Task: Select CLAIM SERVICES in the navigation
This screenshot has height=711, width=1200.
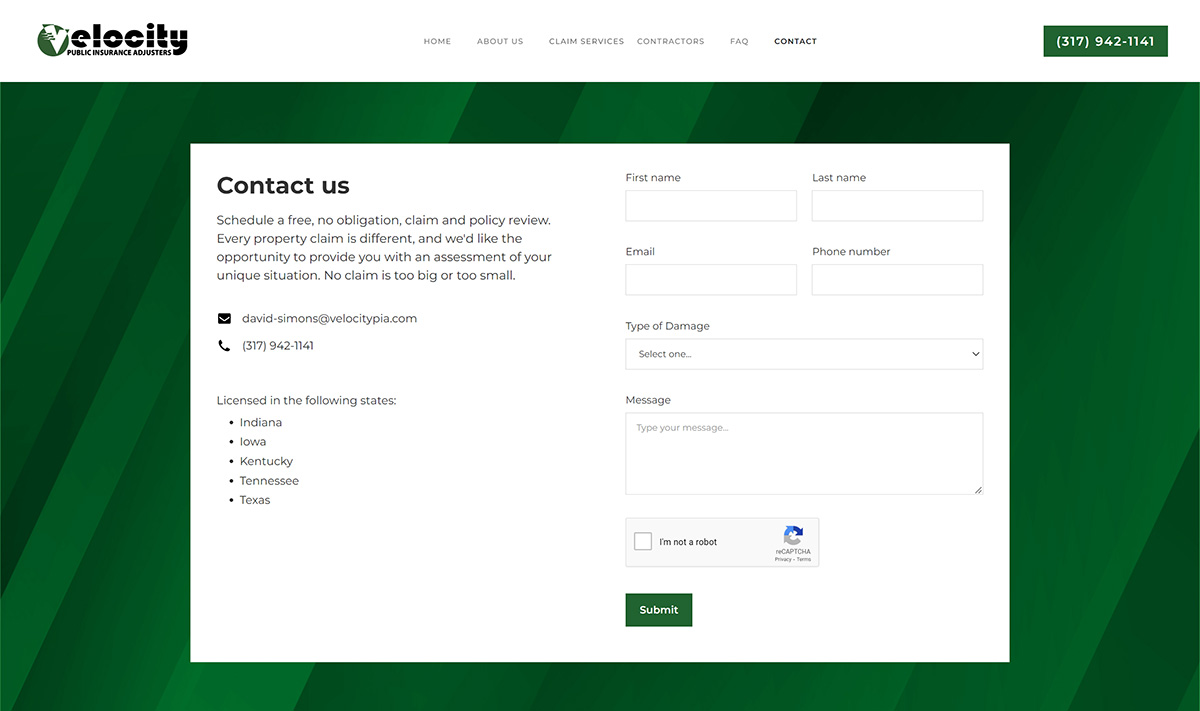Action: (587, 41)
